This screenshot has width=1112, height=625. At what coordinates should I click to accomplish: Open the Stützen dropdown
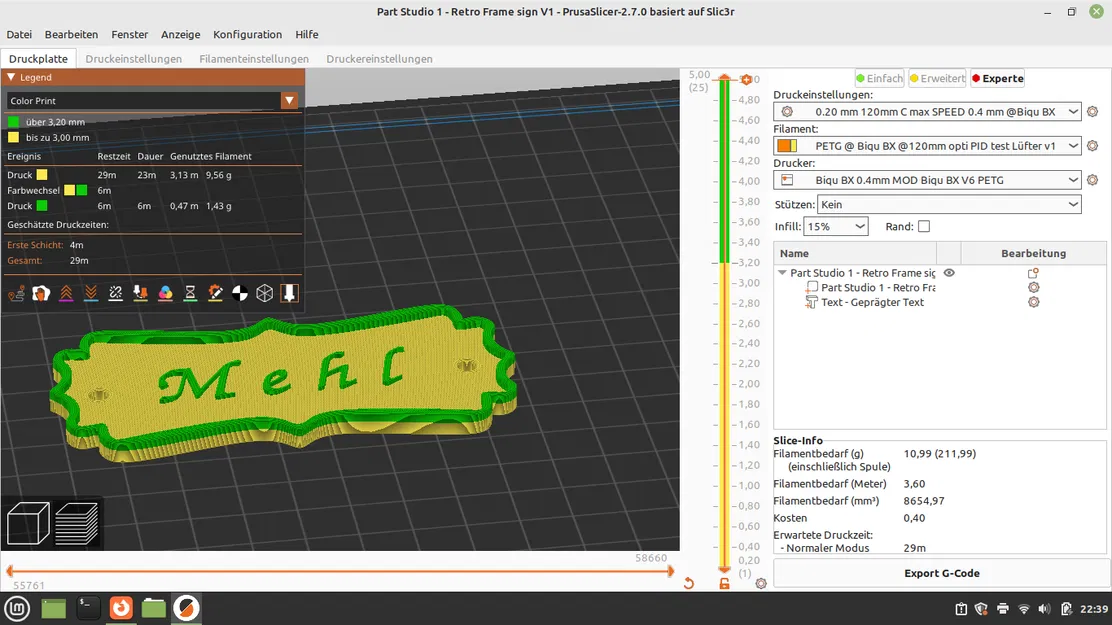[x=949, y=204]
